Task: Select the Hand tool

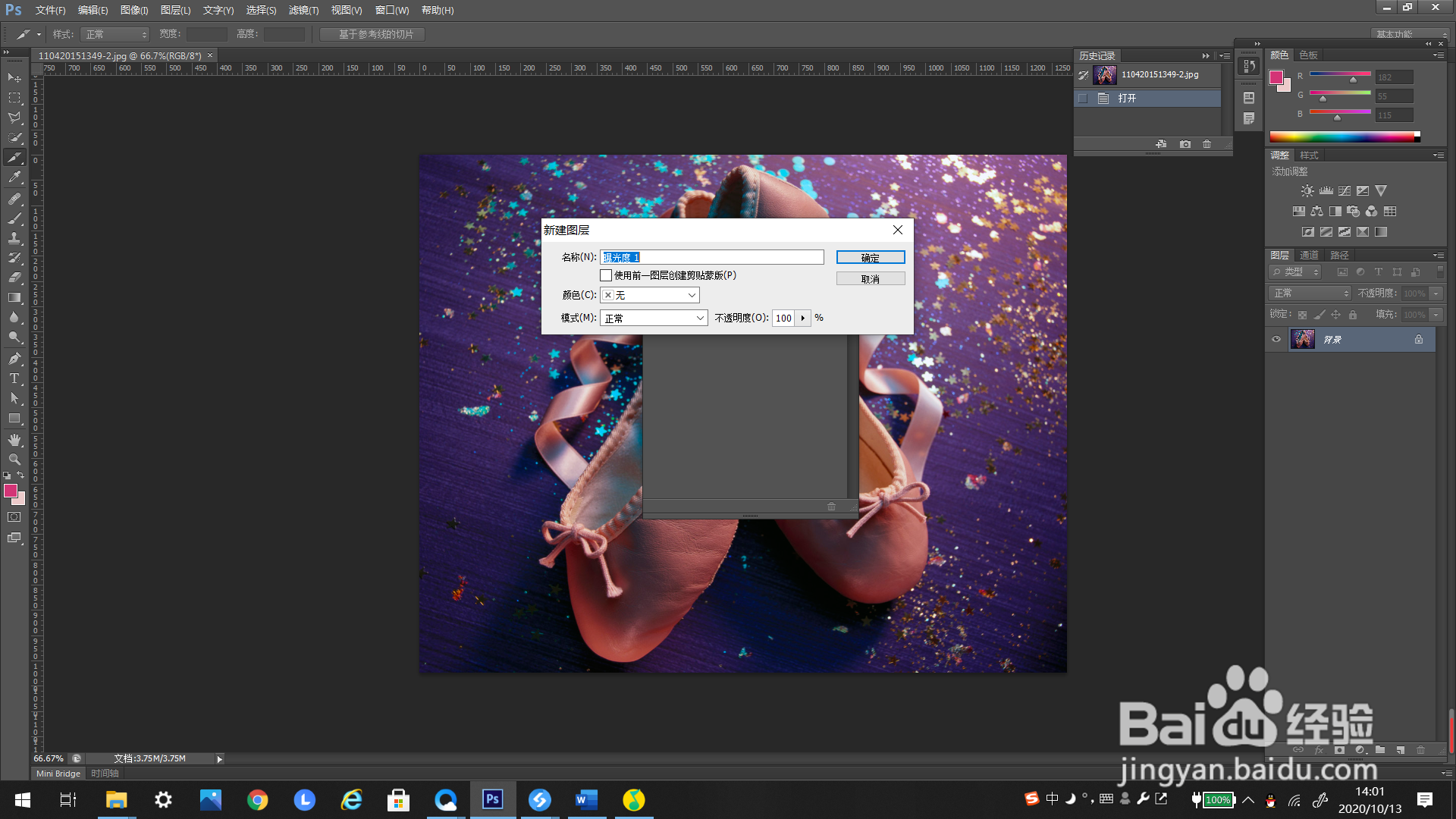Action: 14,440
